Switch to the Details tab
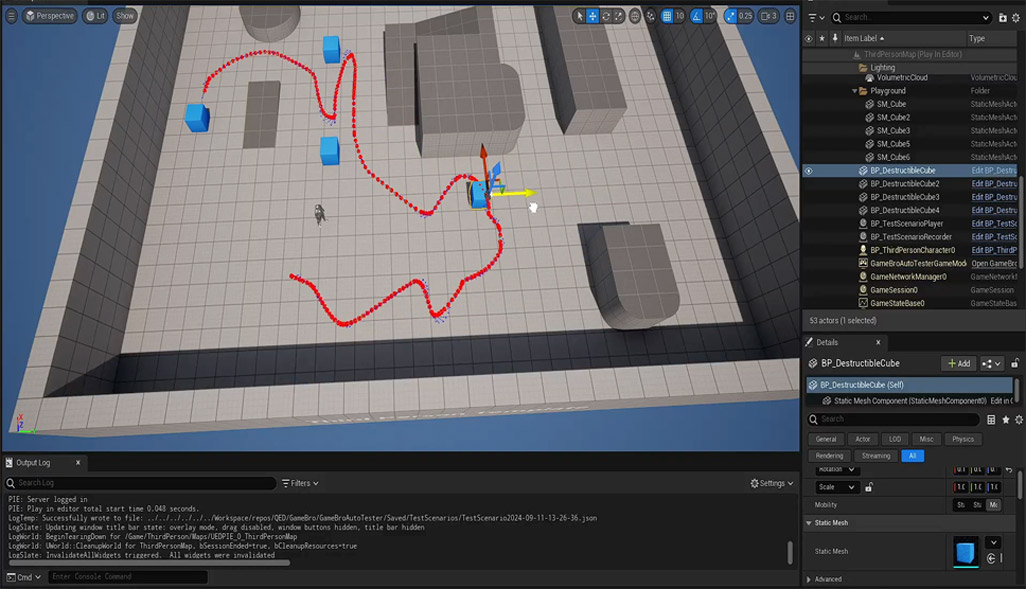 tap(826, 342)
